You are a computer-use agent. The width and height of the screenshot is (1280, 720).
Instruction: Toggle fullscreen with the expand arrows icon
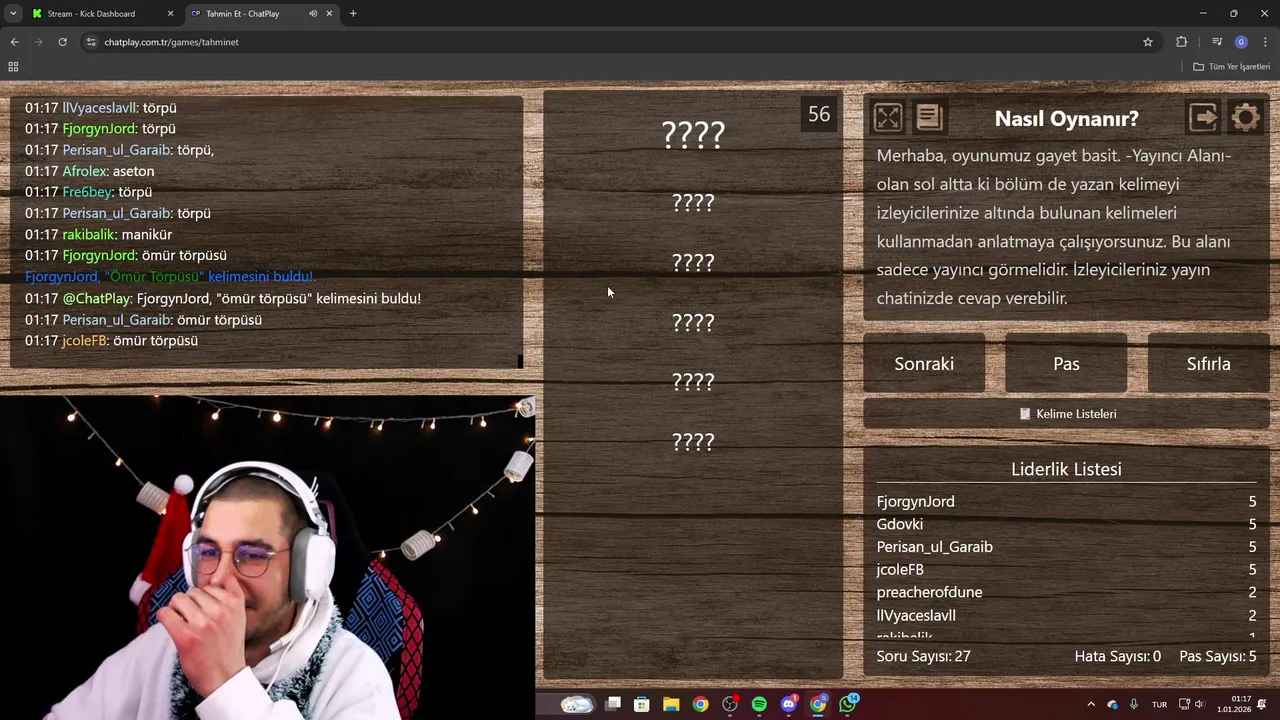887,118
